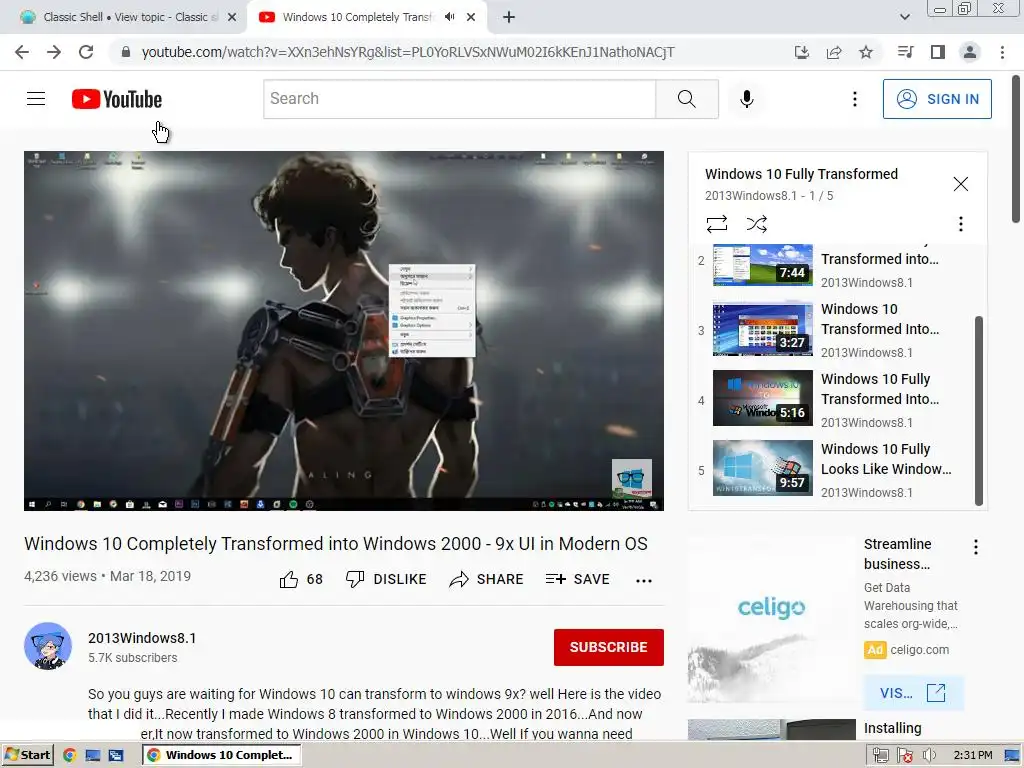Click the DISLIKE button
Image resolution: width=1024 pixels, height=768 pixels.
tap(386, 579)
